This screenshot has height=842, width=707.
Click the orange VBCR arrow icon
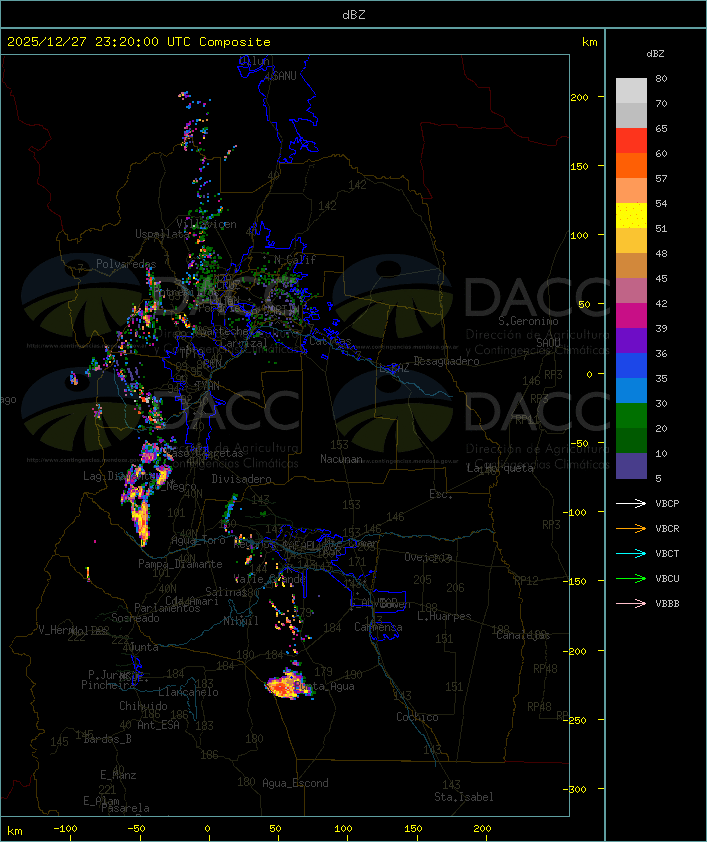(631, 528)
